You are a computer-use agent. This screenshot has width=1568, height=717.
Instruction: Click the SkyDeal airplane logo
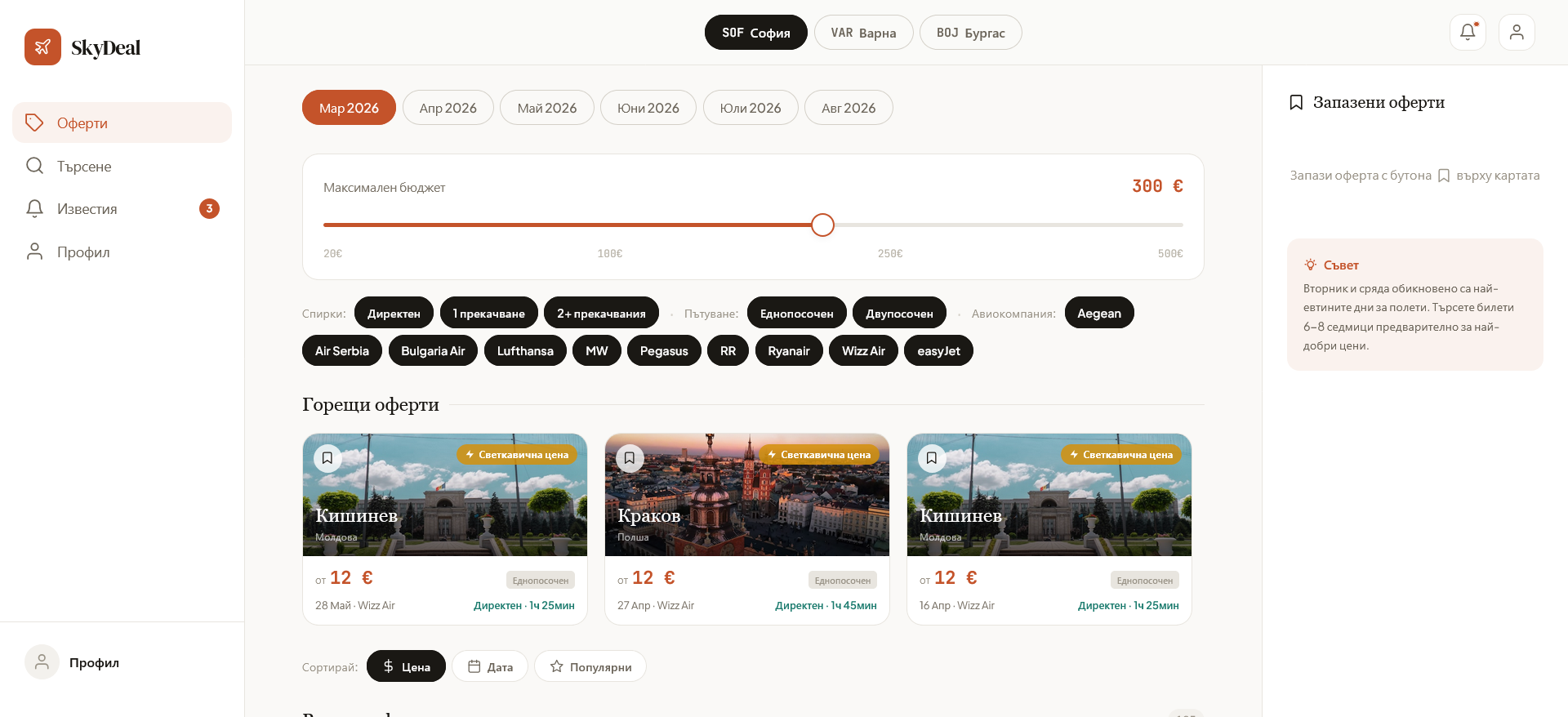[42, 47]
